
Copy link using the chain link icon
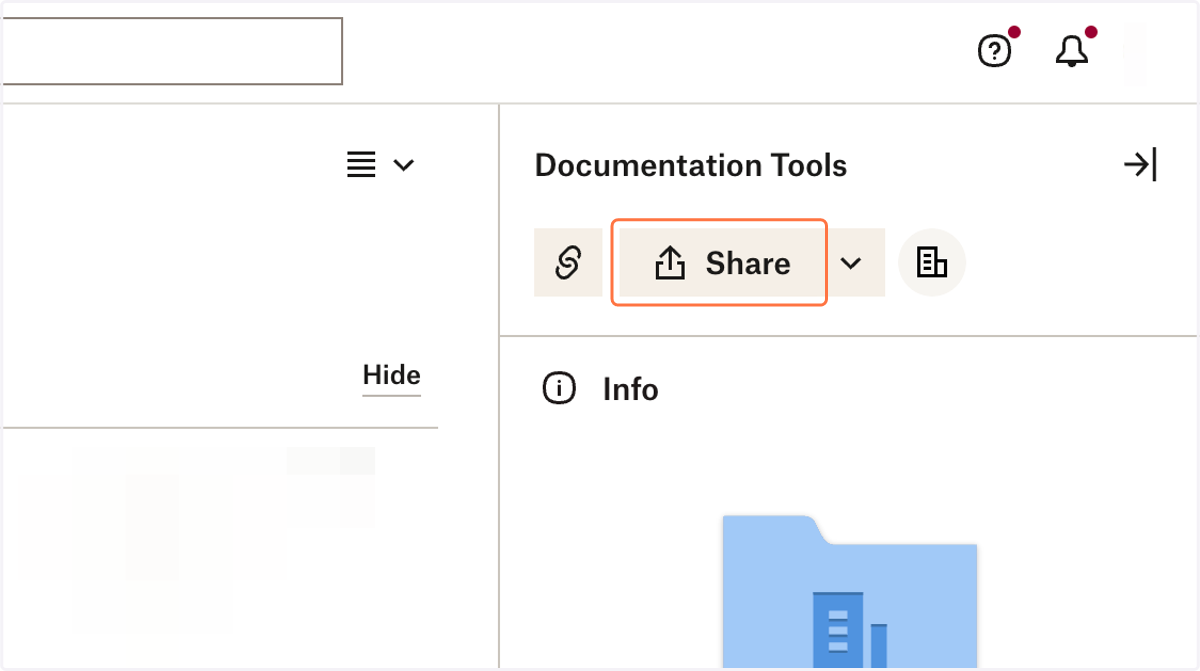pyautogui.click(x=567, y=263)
